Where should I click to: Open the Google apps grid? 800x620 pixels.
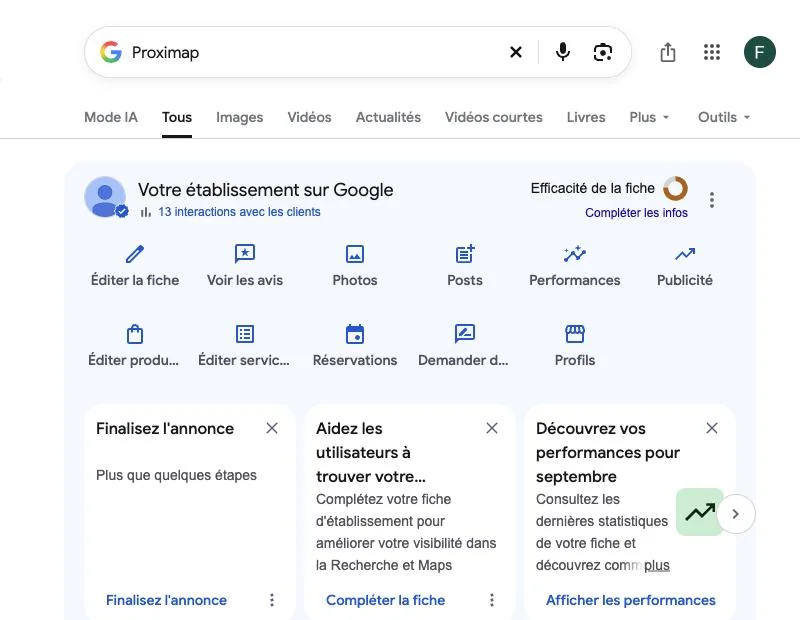click(712, 52)
